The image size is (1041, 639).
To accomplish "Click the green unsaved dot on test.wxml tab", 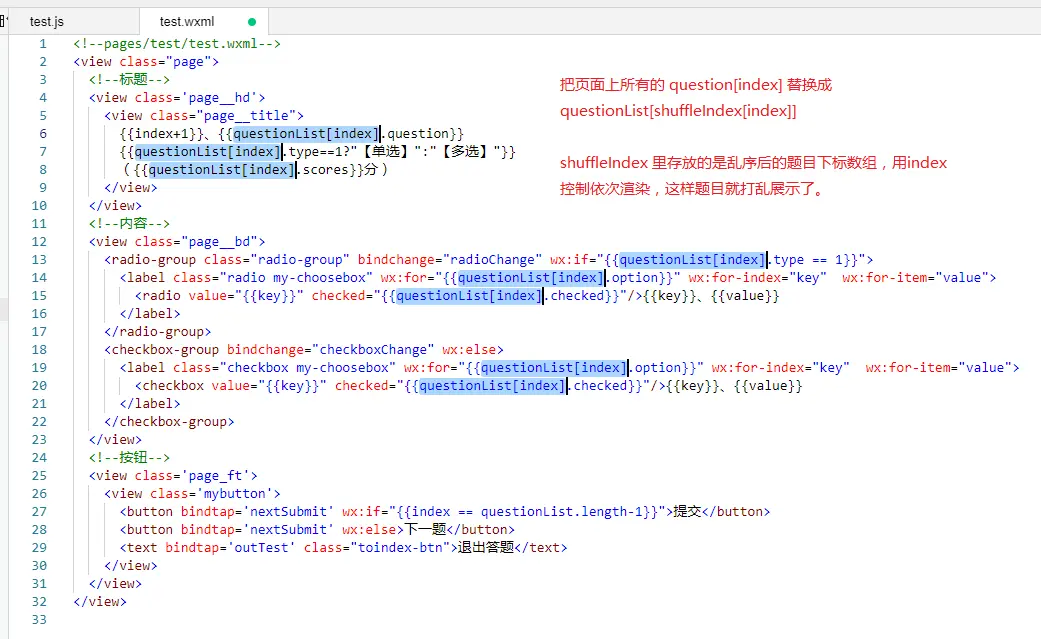I will click(x=252, y=22).
